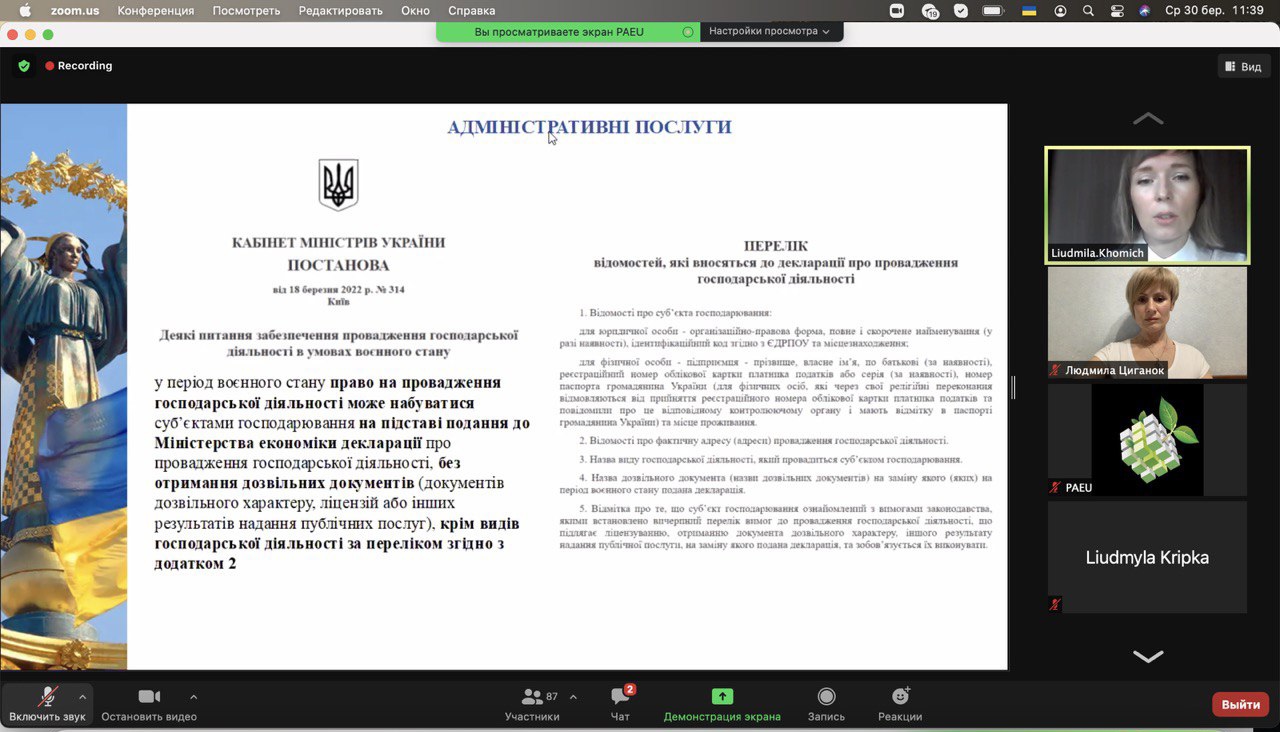Unmute the microphone
The height and width of the screenshot is (732, 1280).
(47, 697)
